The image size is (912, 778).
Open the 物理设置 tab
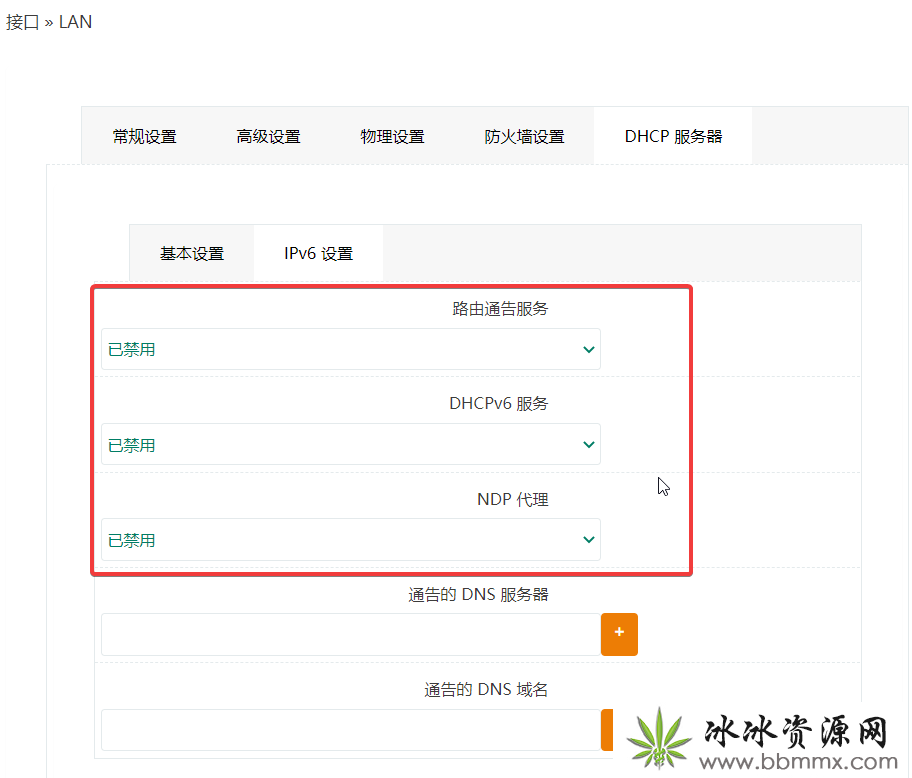[392, 136]
